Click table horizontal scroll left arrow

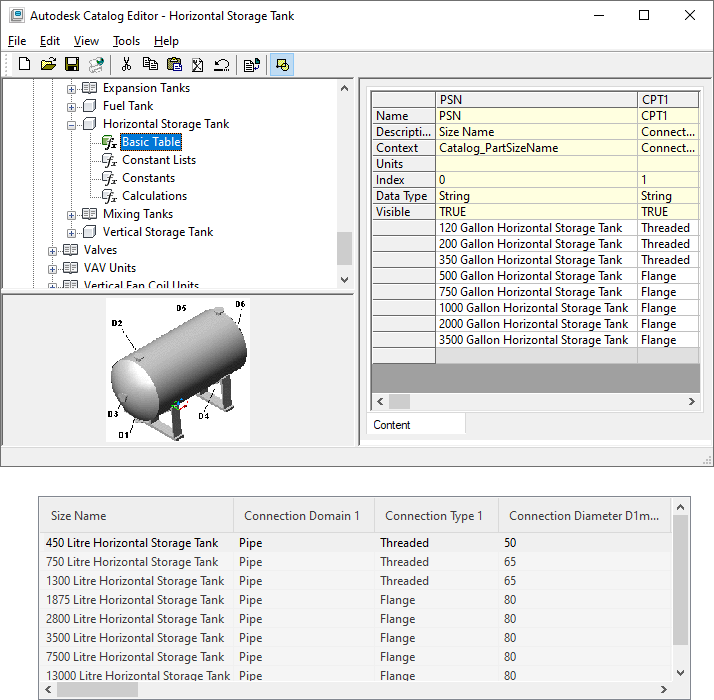380,401
